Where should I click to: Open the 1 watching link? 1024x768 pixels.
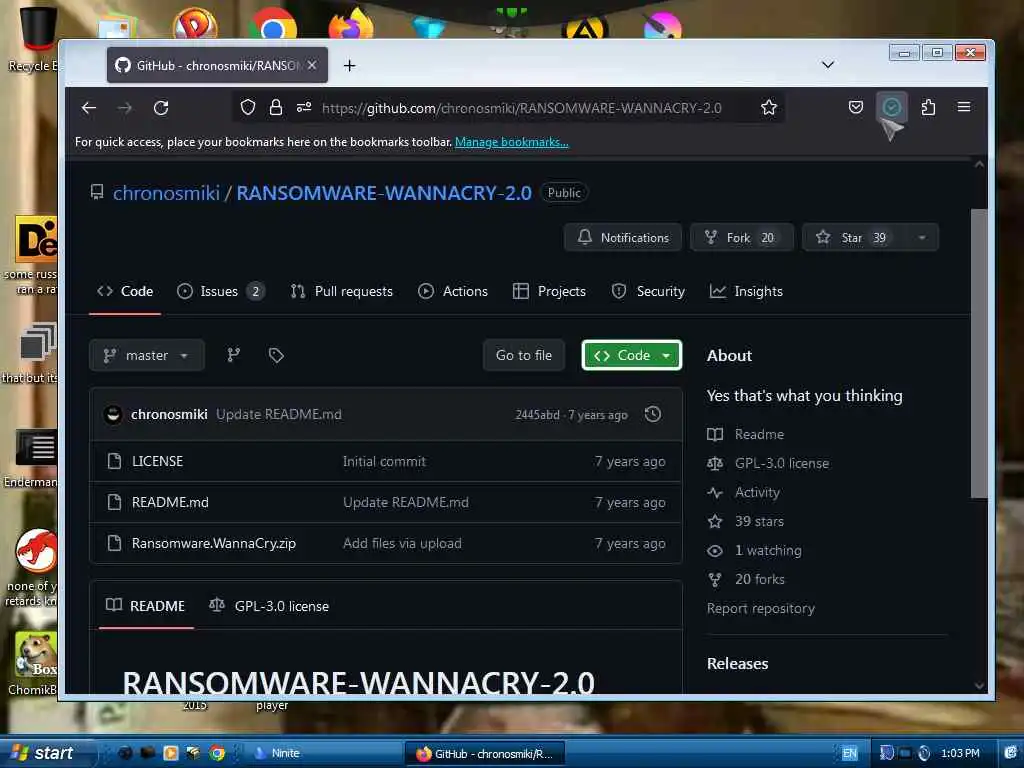754,551
